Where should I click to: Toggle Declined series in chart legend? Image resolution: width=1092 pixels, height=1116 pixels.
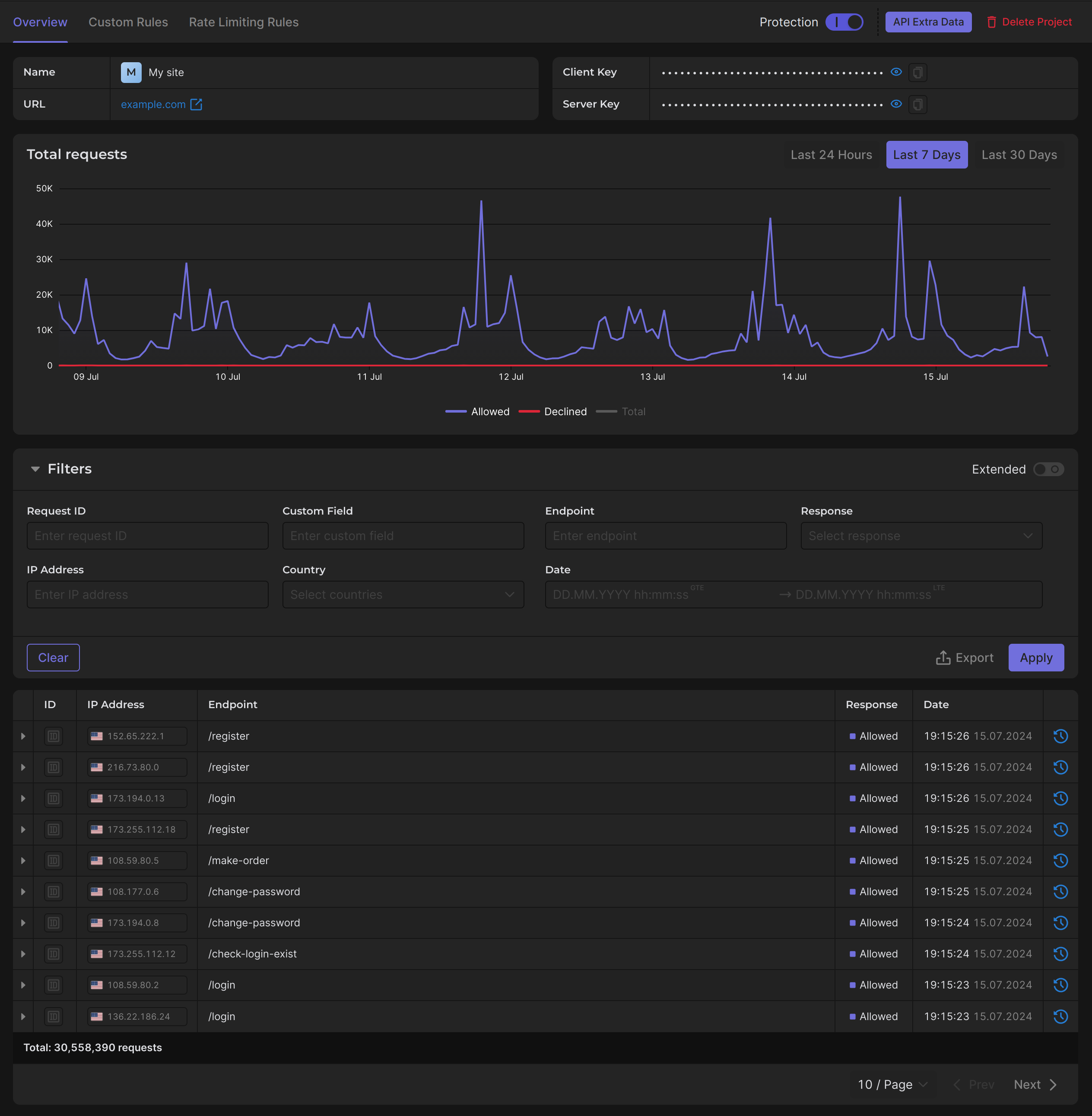tap(552, 411)
